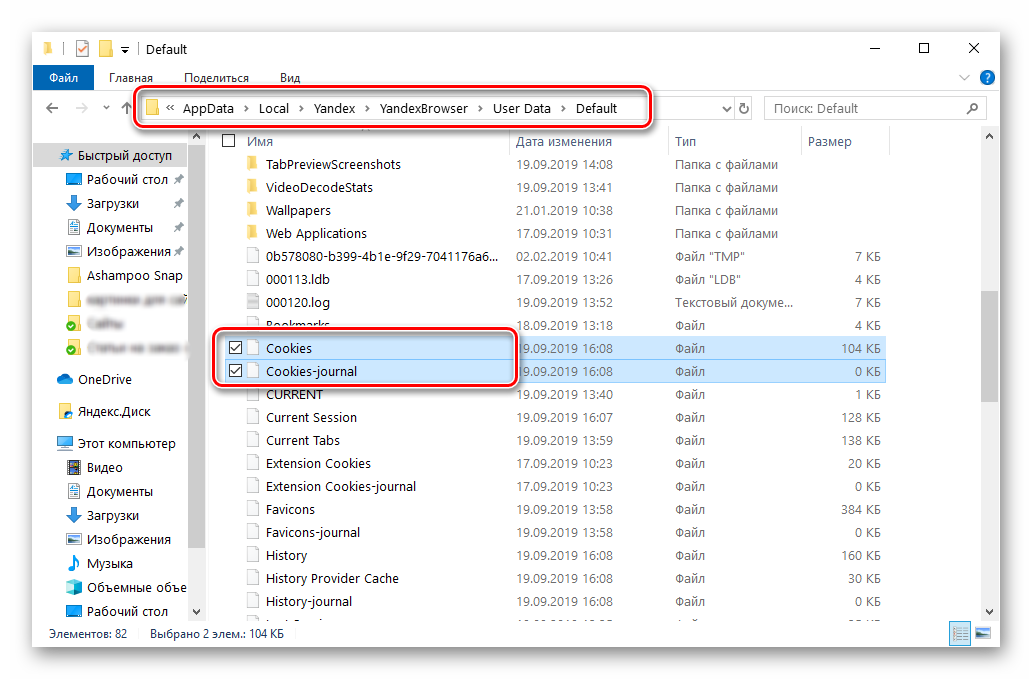Expand the chevron after YandexBrowser in path

click(x=480, y=109)
